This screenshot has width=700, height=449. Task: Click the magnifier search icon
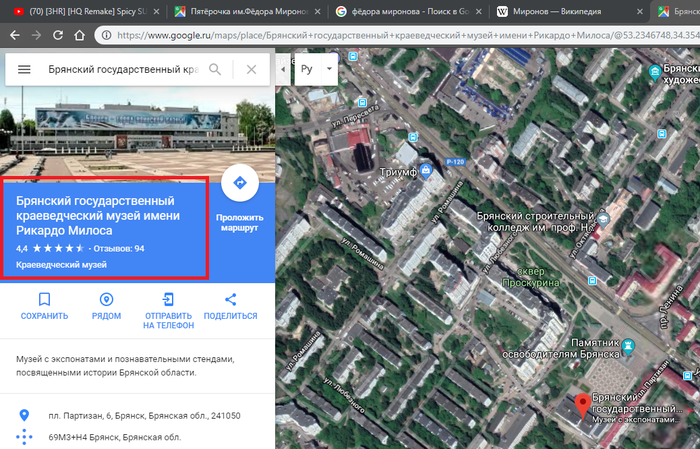point(215,70)
